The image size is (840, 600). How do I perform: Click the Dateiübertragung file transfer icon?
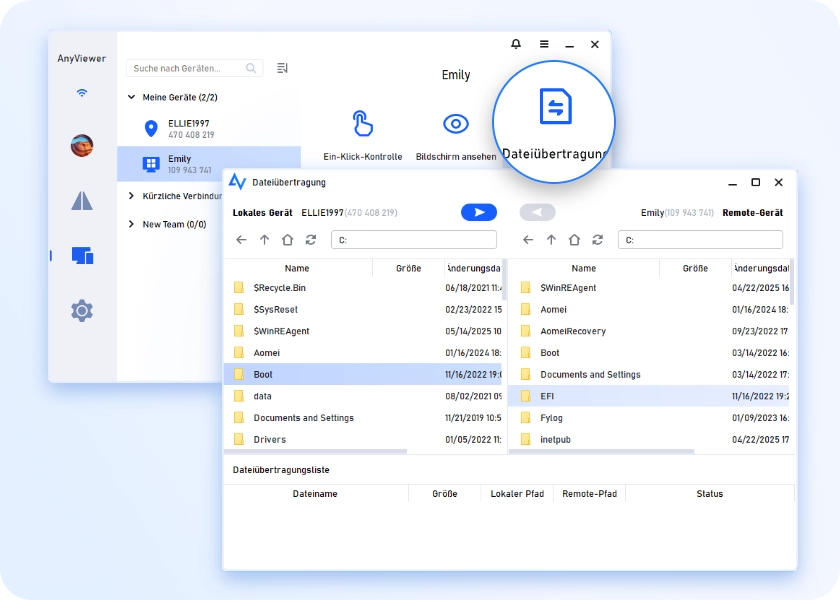tap(555, 107)
